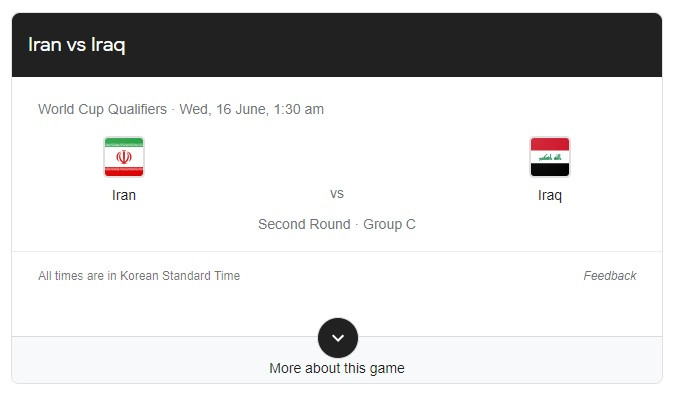This screenshot has width=680, height=397.
Task: Select the 'More about this game' label
Action: (x=337, y=368)
